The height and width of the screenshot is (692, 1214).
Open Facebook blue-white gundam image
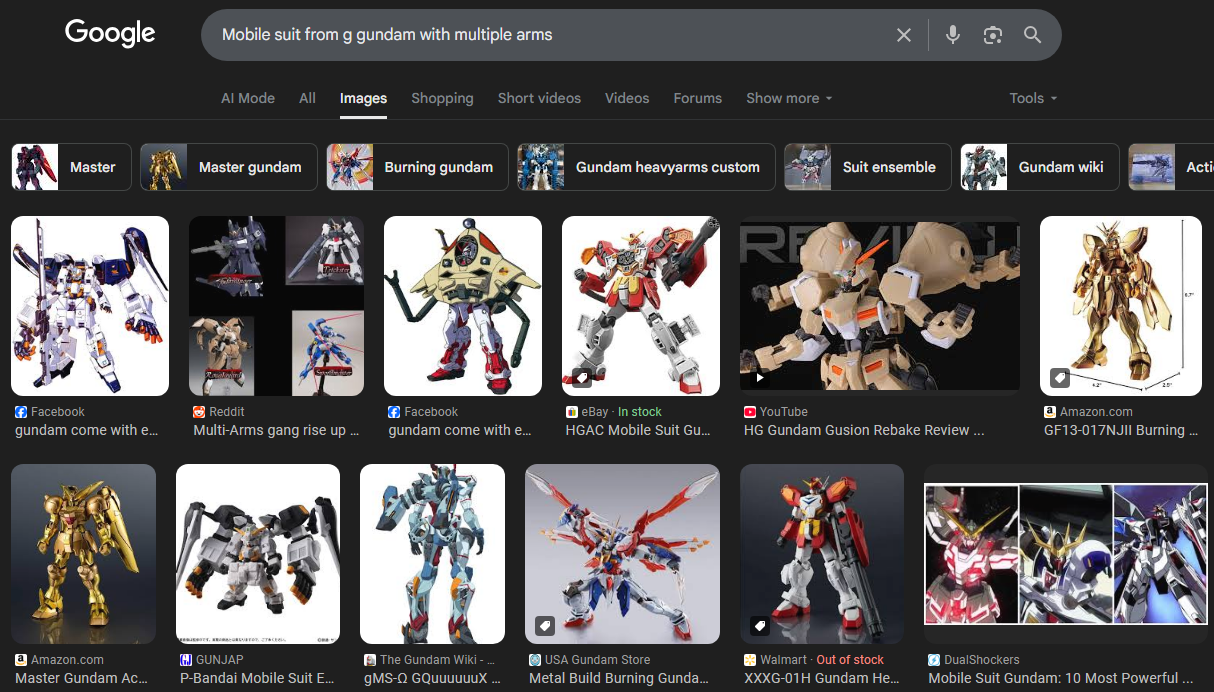click(90, 306)
